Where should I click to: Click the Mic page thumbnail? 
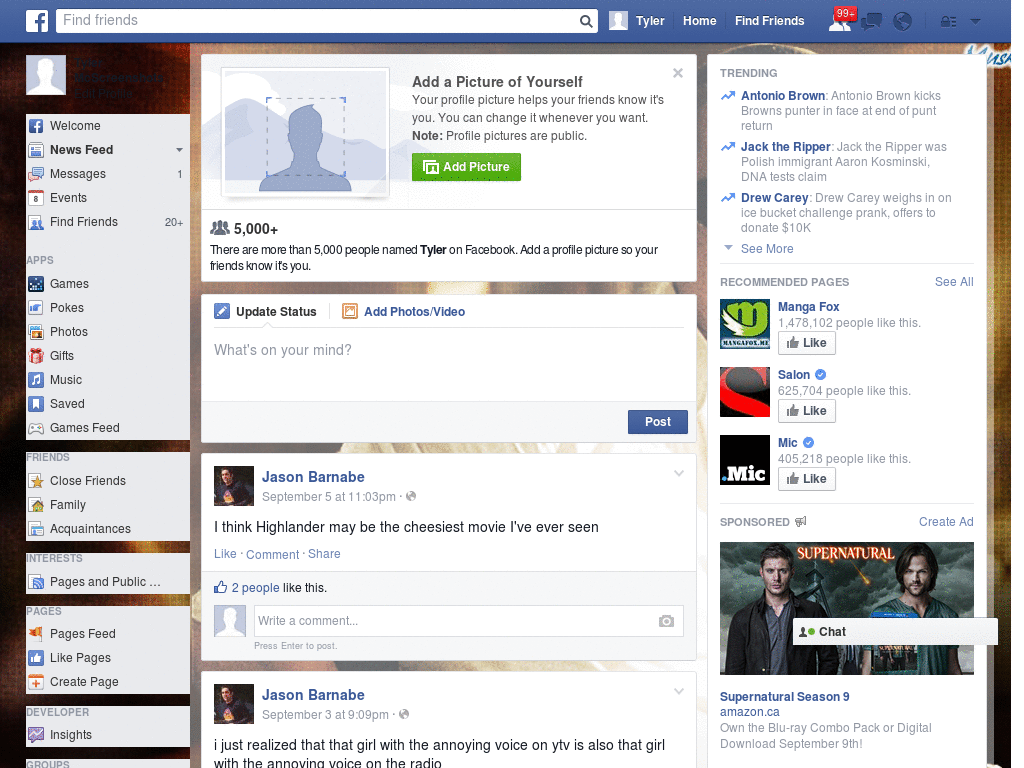pyautogui.click(x=744, y=460)
